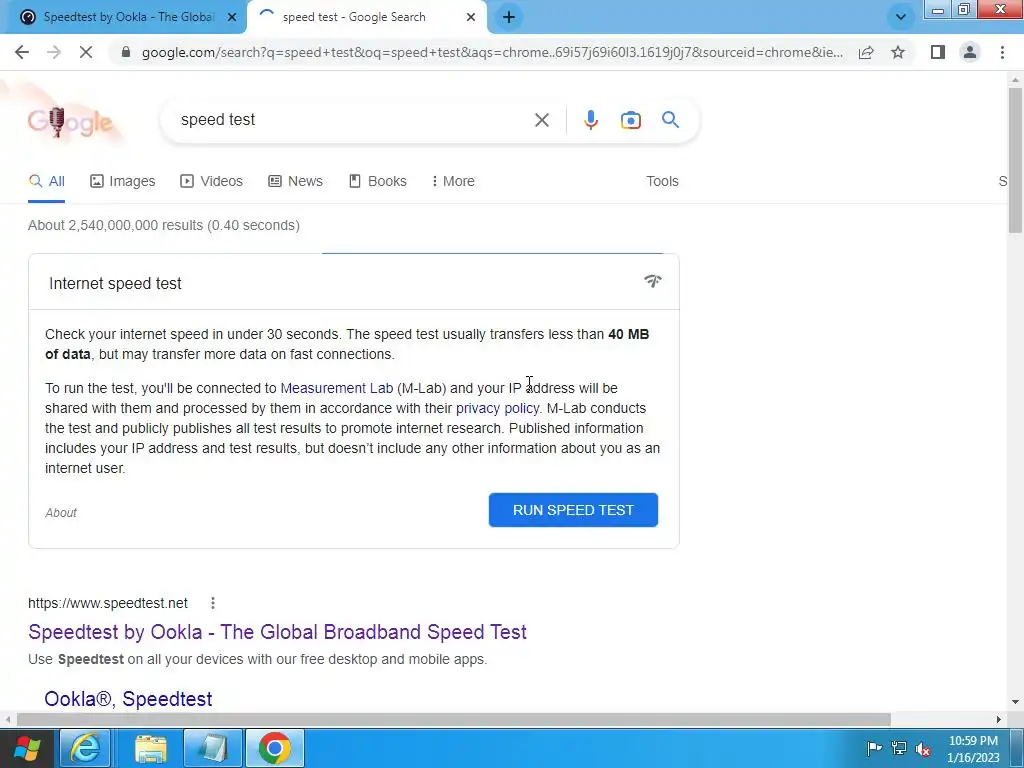Stop loading the page
The image size is (1024, 768).
point(86,52)
